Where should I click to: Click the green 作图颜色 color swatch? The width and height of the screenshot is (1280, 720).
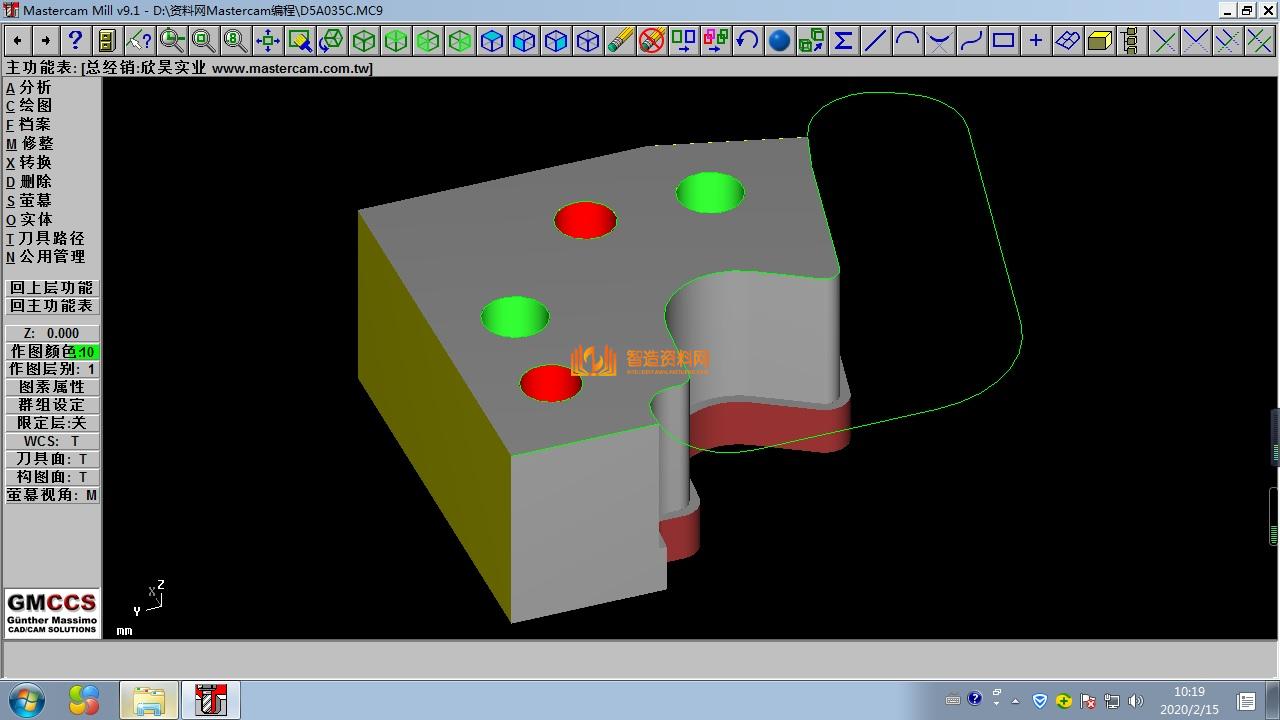coord(86,352)
